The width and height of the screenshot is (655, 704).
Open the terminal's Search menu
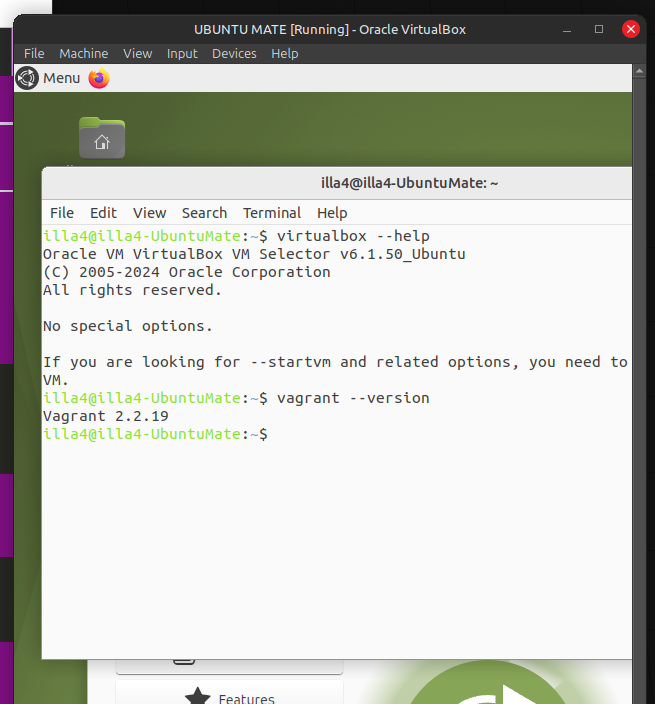point(204,213)
